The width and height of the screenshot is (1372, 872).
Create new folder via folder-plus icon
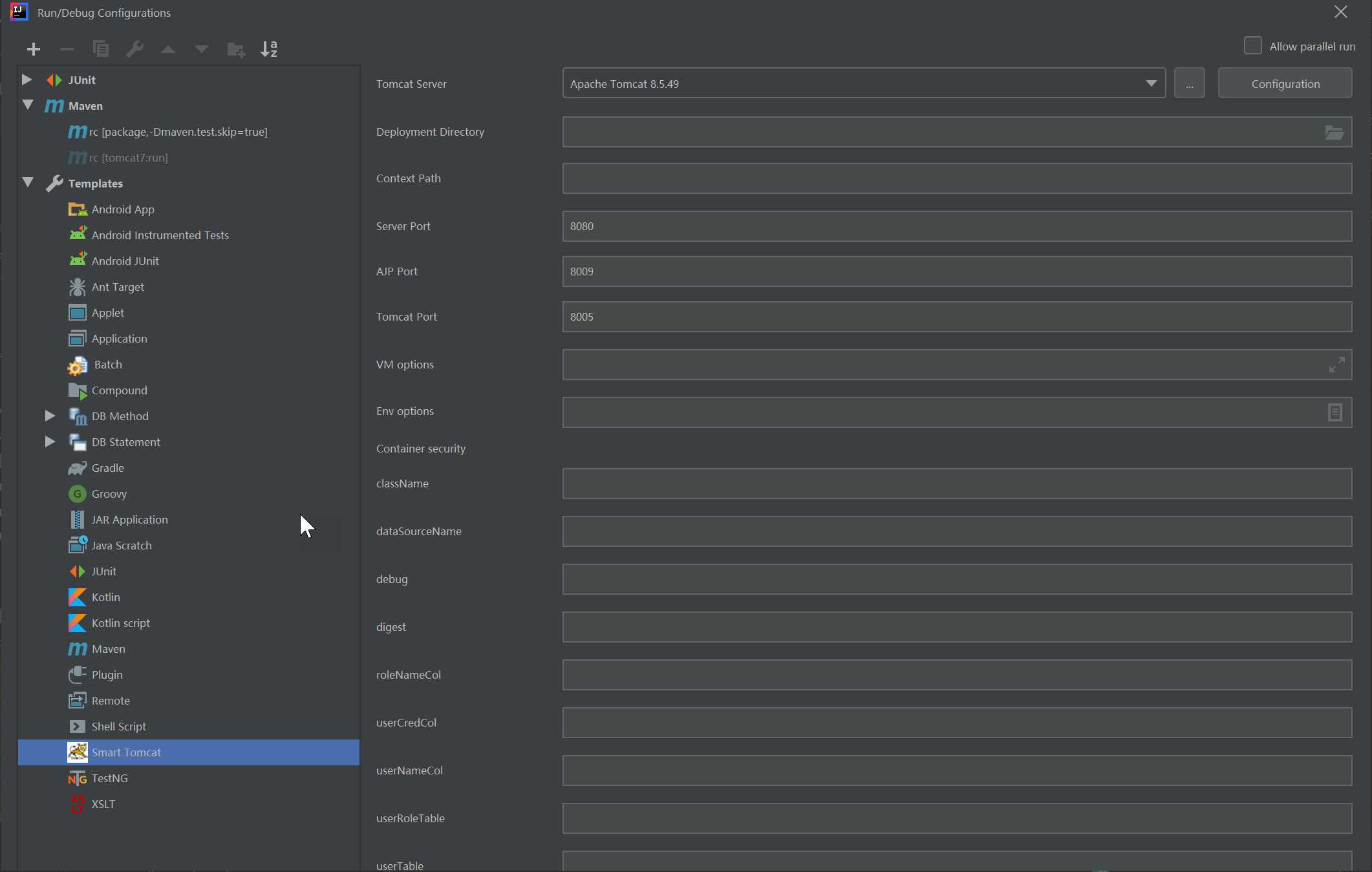coord(236,49)
